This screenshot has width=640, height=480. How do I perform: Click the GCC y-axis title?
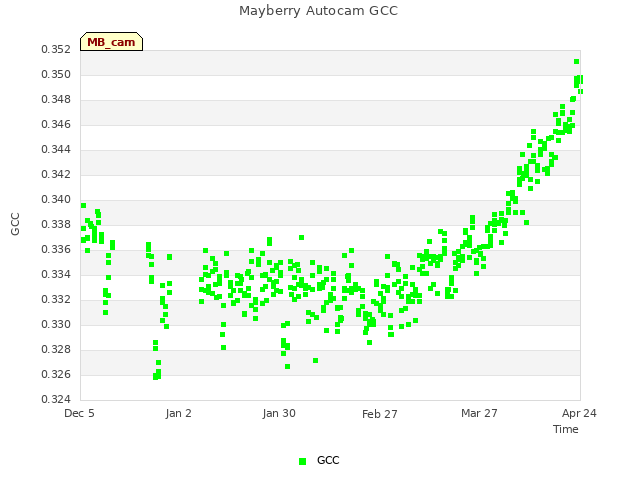(x=15, y=224)
